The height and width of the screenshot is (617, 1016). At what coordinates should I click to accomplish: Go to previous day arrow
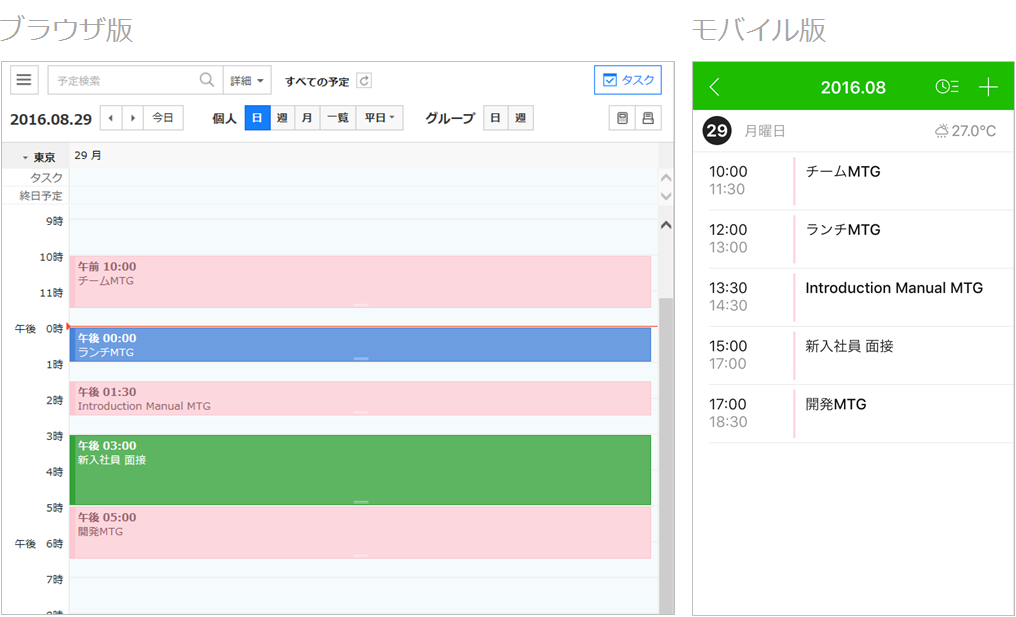point(111,118)
